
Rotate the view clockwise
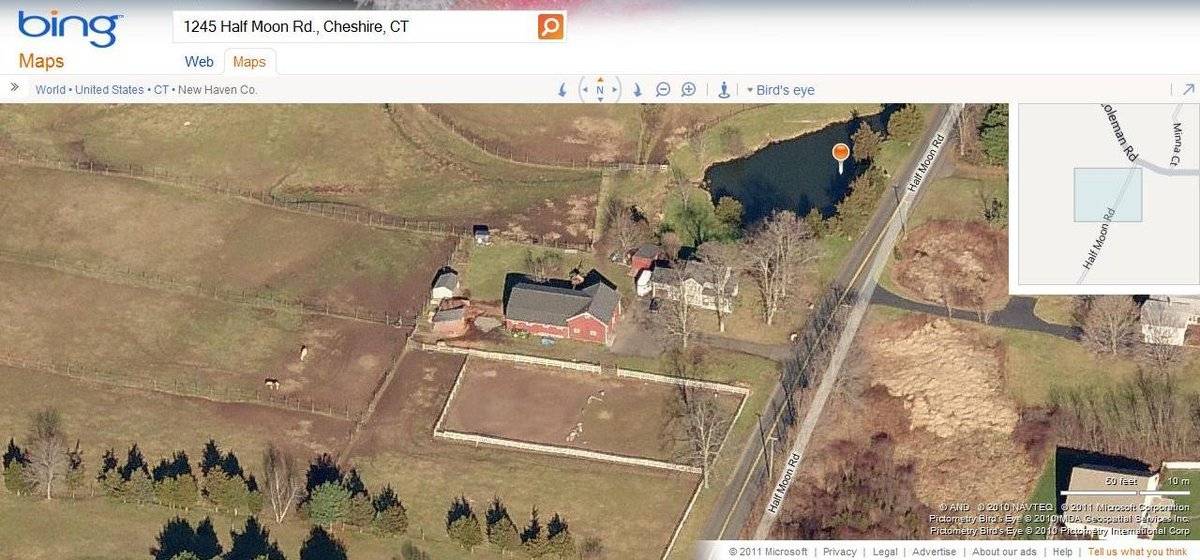tap(637, 90)
